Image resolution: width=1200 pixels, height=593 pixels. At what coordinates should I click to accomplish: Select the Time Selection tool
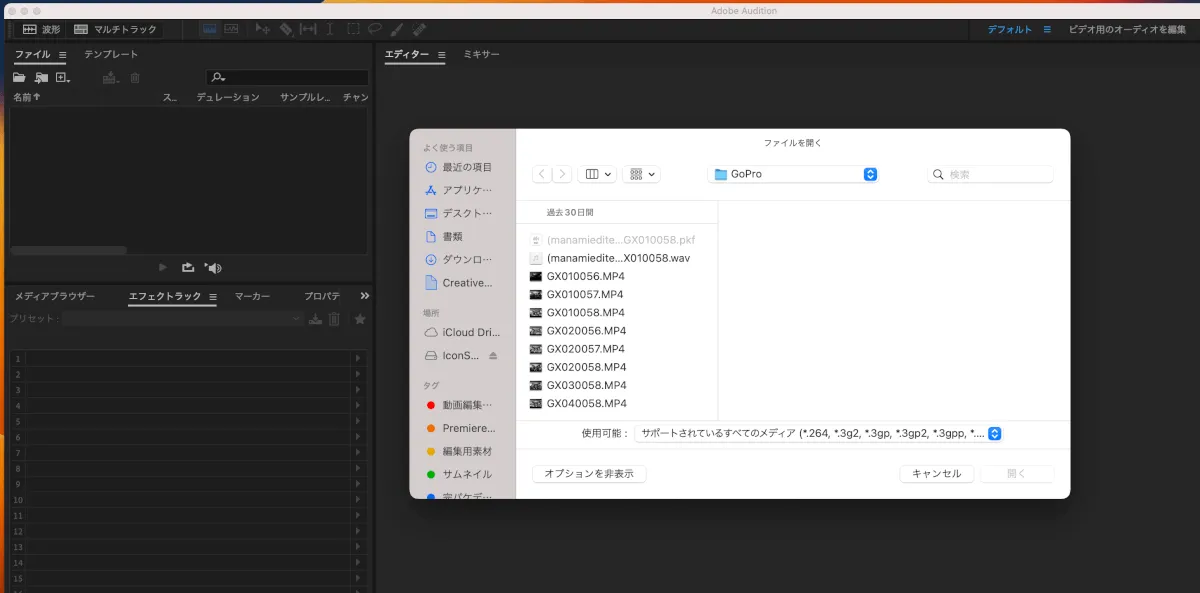(x=330, y=30)
